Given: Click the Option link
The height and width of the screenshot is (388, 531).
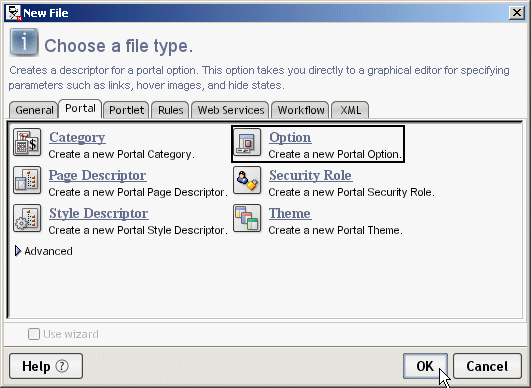Looking at the screenshot, I should pyautogui.click(x=290, y=137).
